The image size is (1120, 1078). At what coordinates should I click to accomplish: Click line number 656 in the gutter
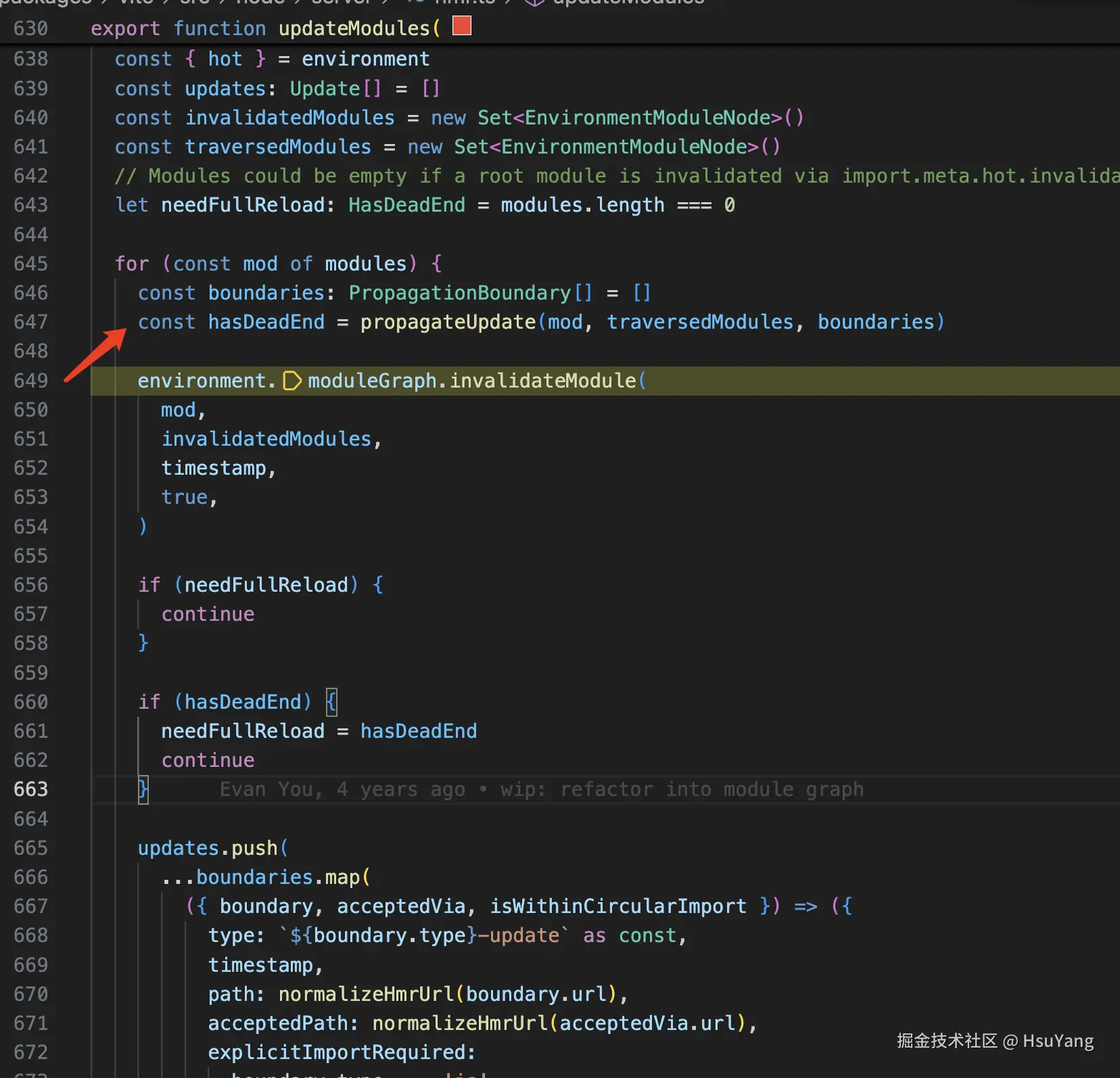[31, 585]
